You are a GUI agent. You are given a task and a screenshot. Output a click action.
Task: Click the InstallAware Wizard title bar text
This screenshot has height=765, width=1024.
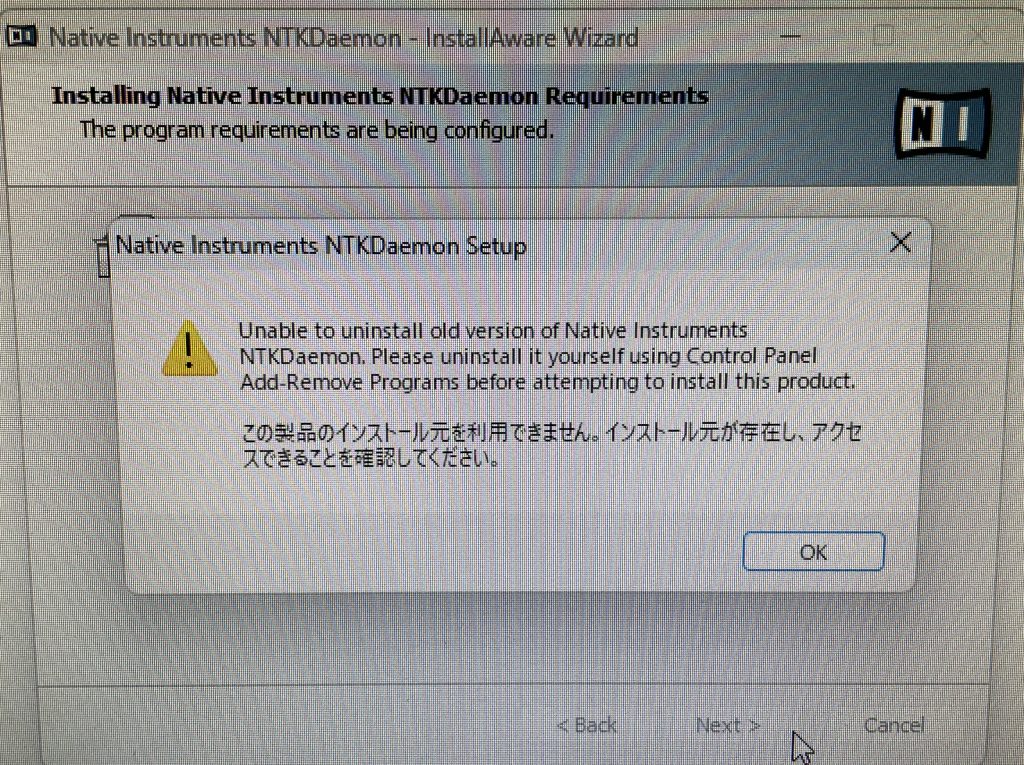[344, 37]
